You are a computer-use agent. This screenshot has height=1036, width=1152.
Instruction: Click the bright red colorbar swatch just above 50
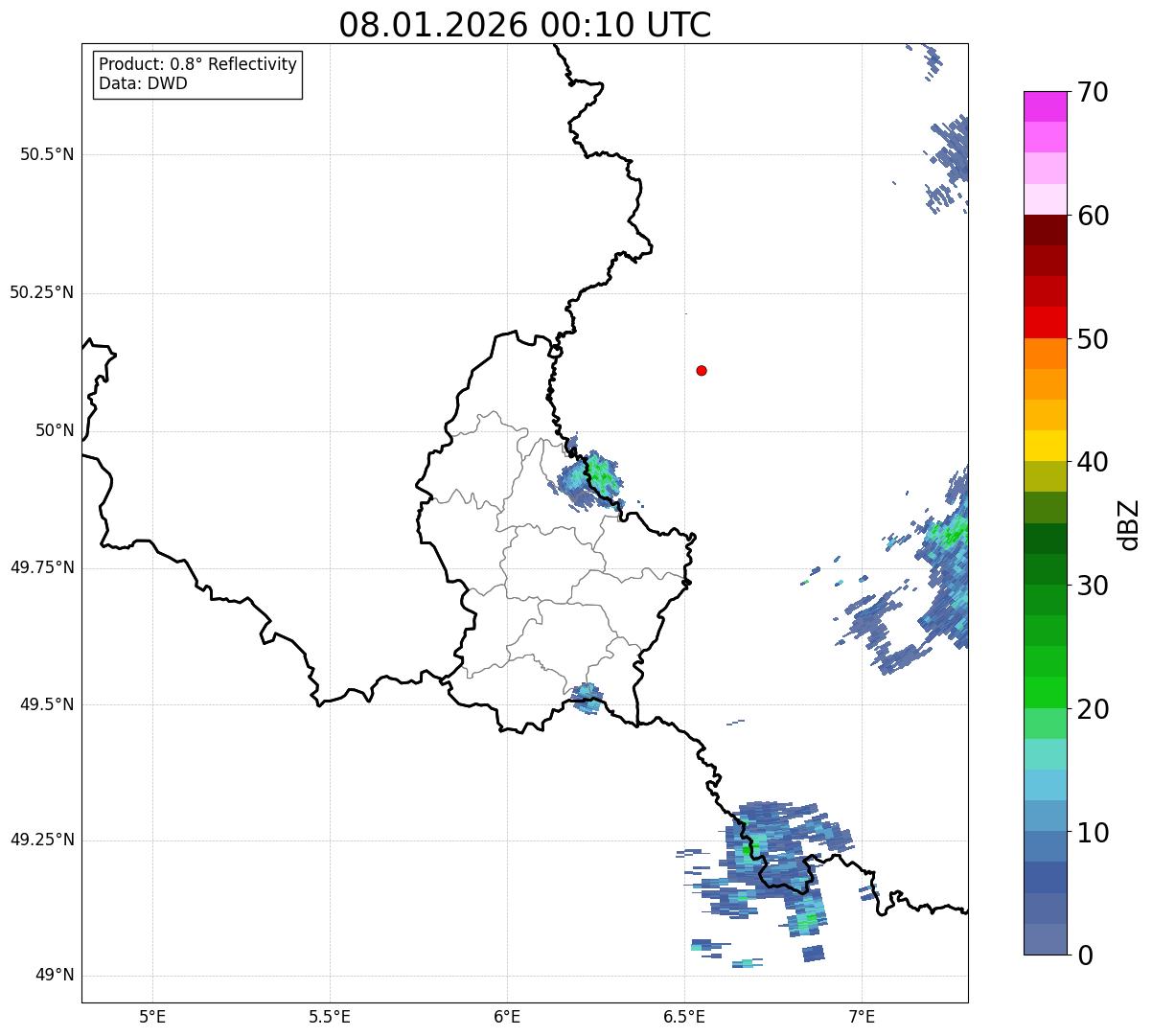[x=1046, y=322]
